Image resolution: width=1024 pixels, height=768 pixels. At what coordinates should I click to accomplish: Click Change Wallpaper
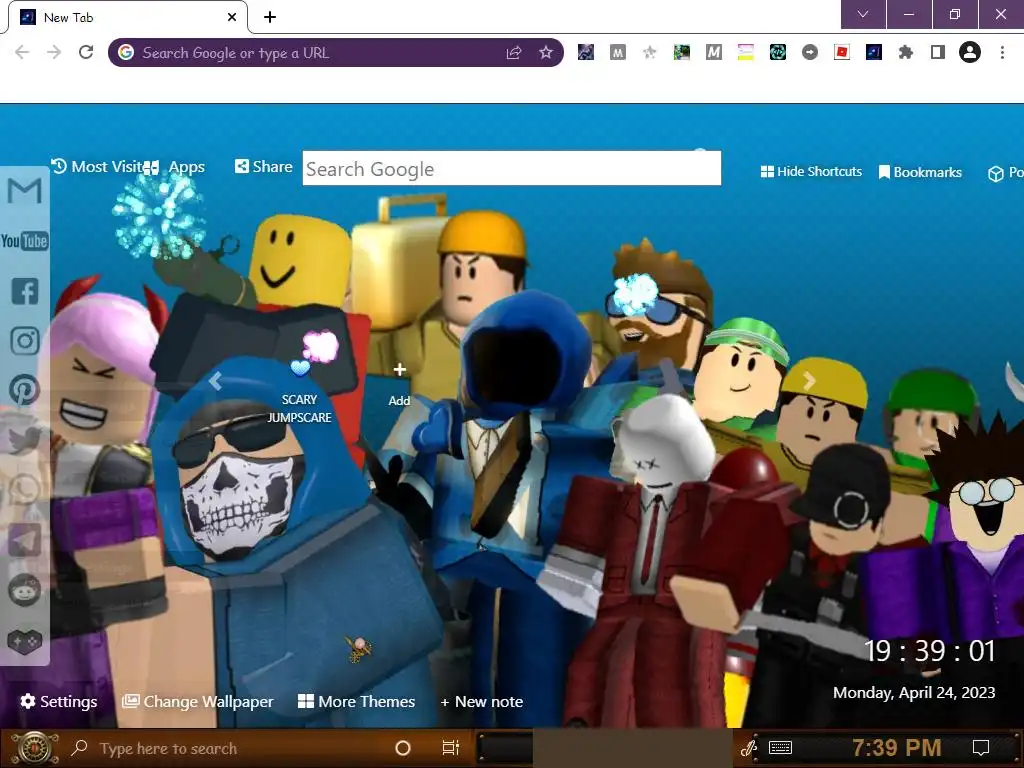pos(198,701)
